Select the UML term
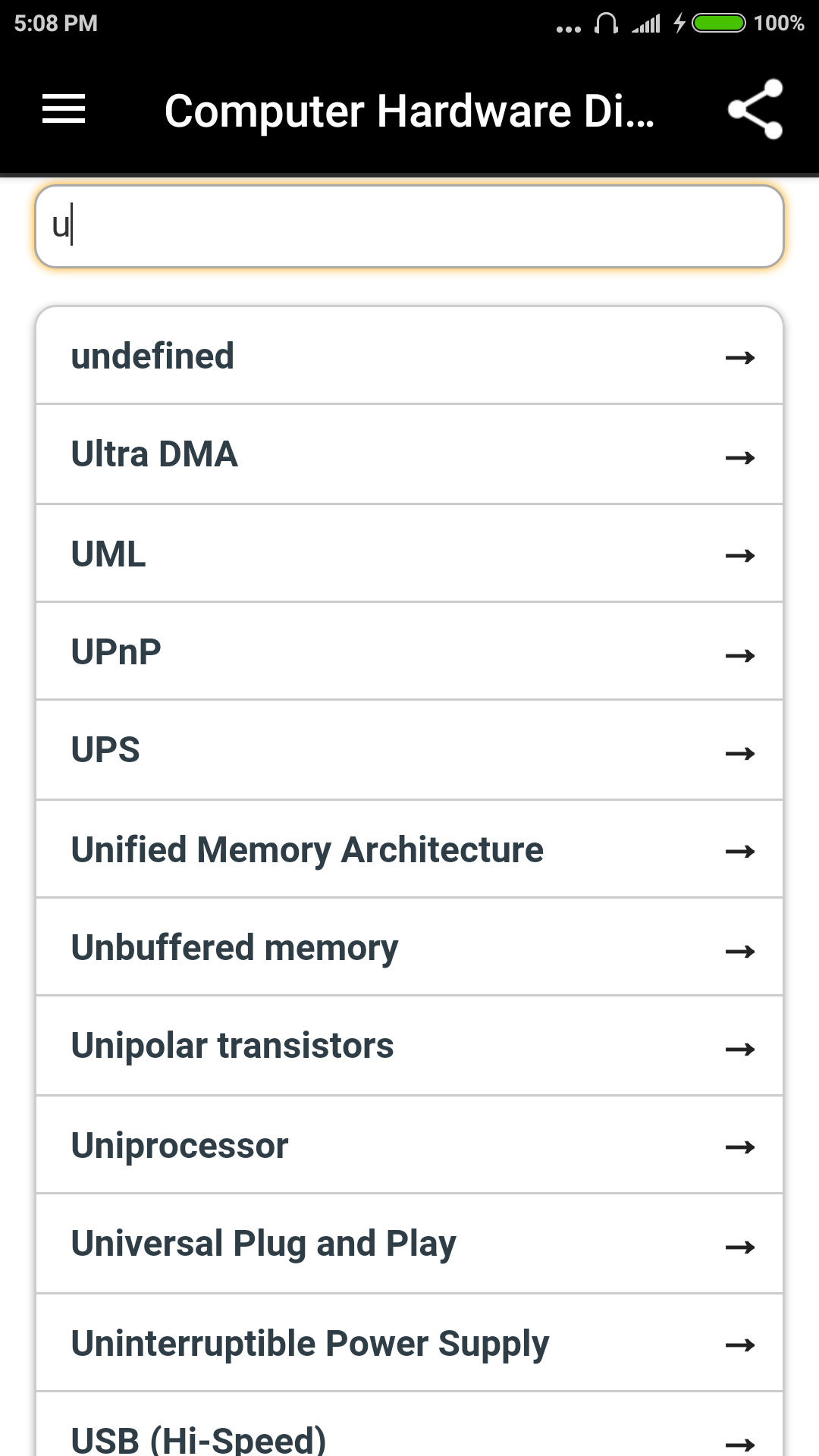 [x=409, y=554]
